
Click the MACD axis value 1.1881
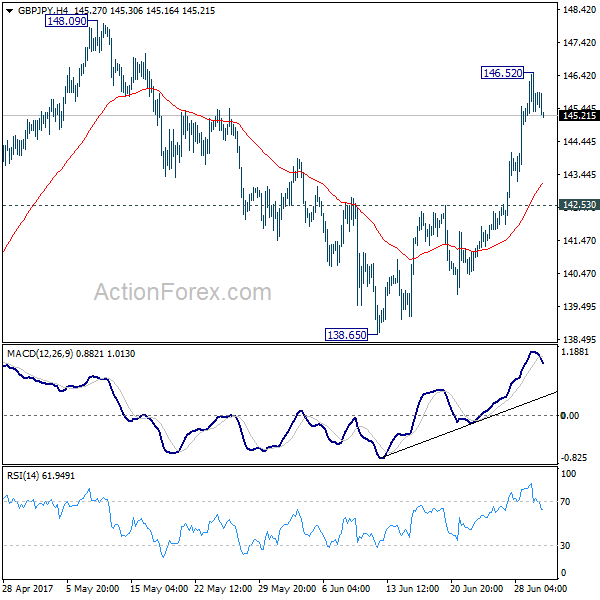pos(574,352)
